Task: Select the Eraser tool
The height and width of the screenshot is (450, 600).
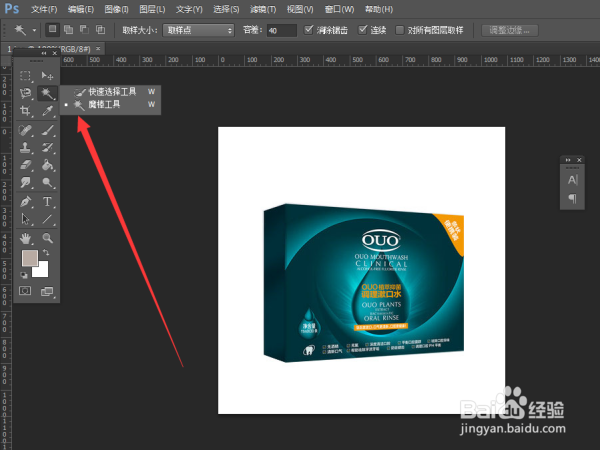Action: click(25, 165)
